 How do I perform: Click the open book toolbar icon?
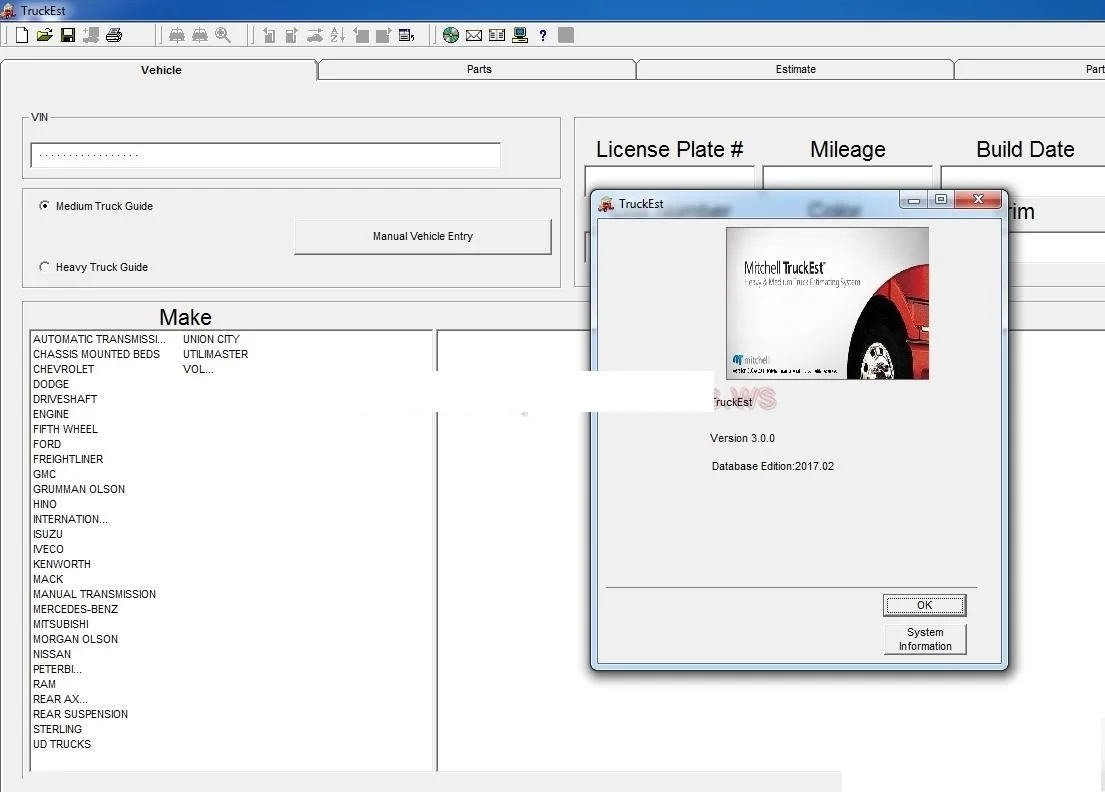click(497, 35)
